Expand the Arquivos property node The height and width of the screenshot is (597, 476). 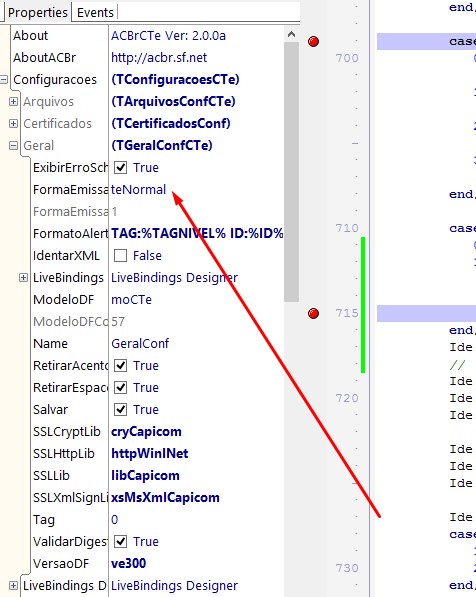[13, 102]
